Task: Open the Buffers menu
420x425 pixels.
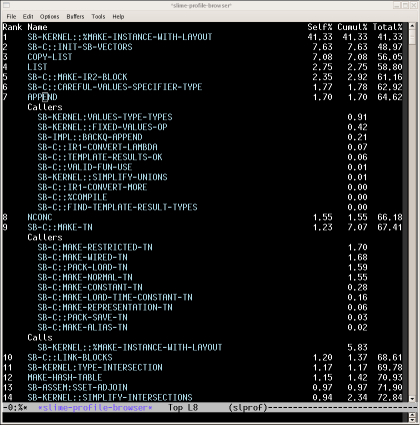Action: [x=75, y=16]
